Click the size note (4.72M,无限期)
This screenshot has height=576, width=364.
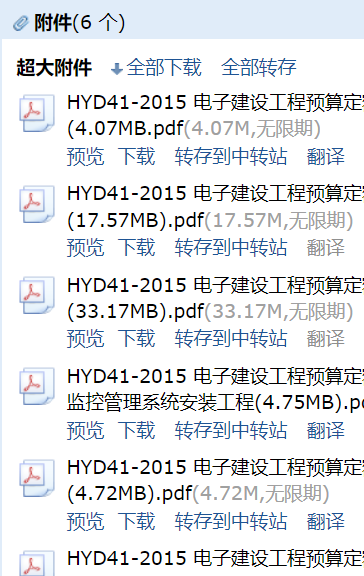pos(261,494)
